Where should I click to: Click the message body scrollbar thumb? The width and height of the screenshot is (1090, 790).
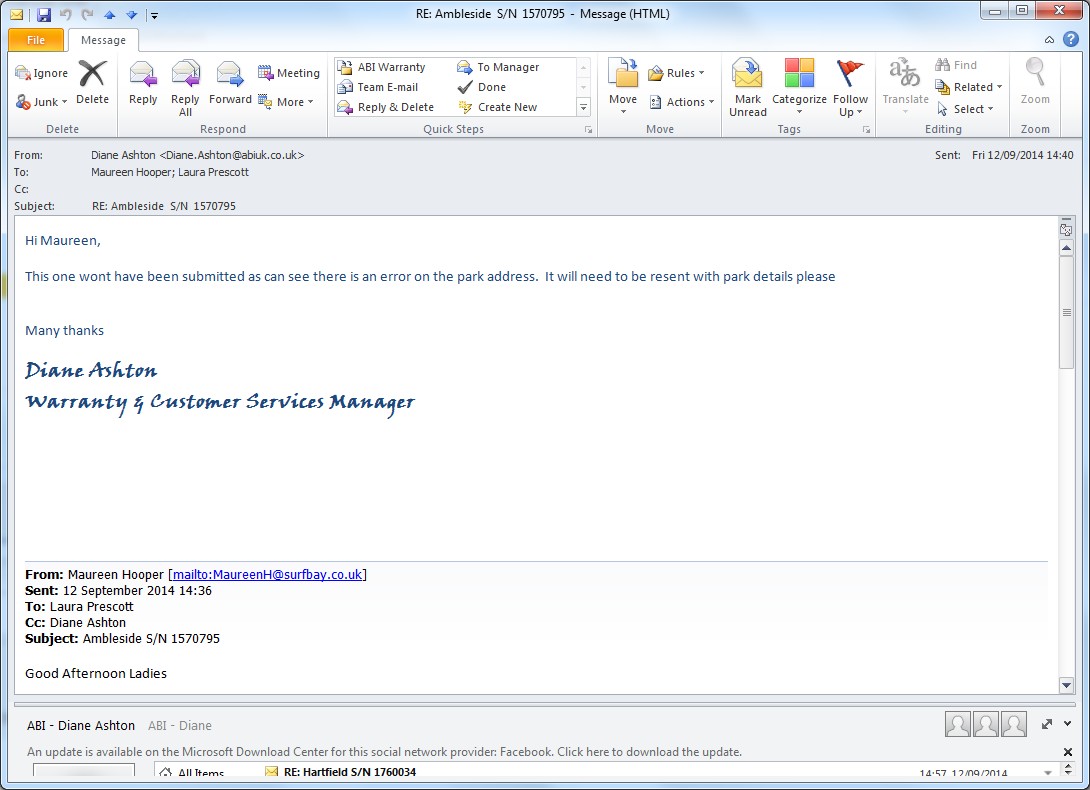tap(1066, 312)
